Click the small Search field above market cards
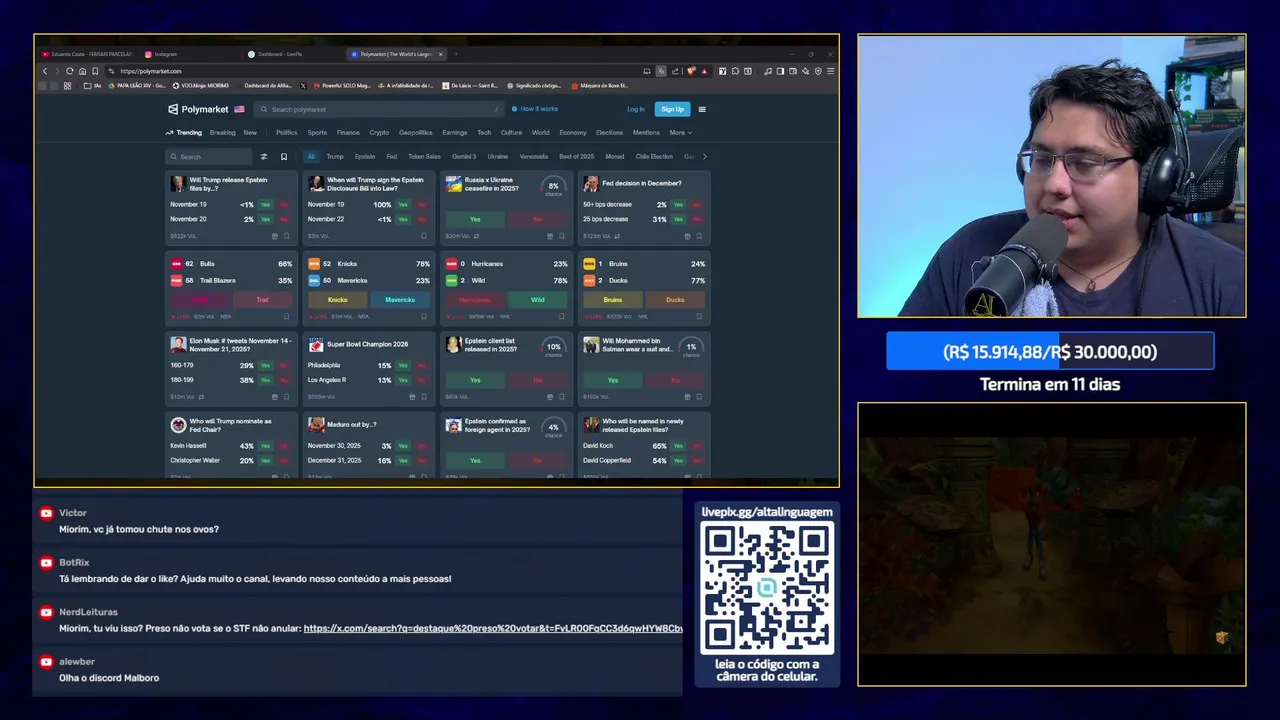This screenshot has width=1280, height=720. [209, 156]
